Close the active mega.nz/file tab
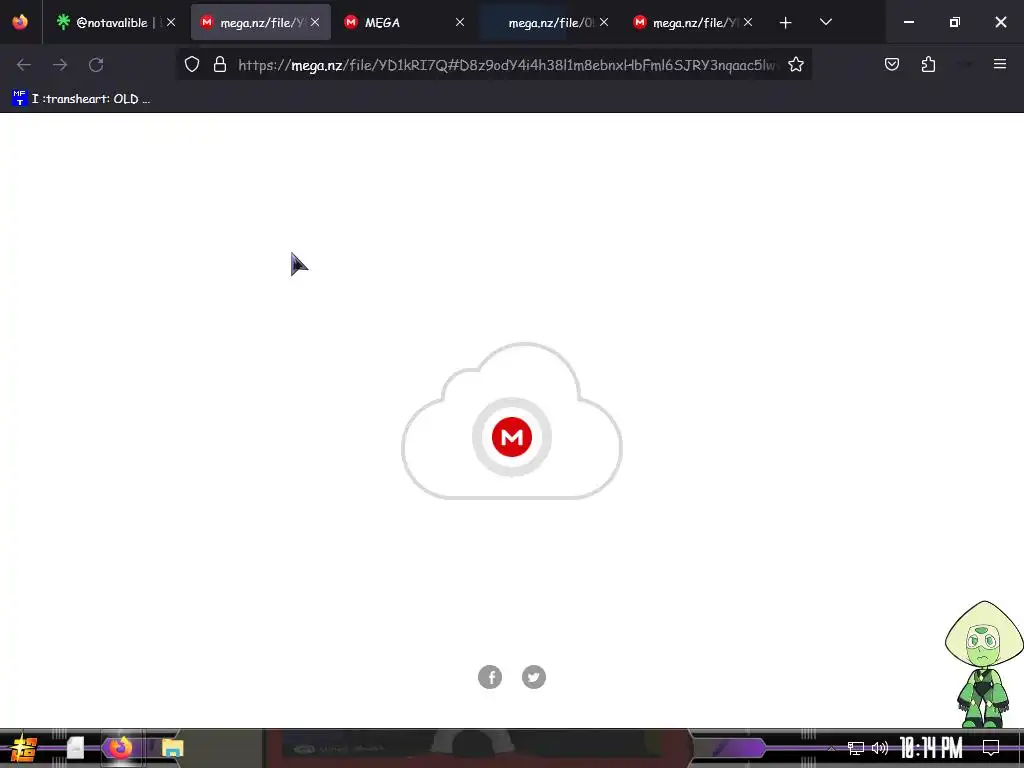 click(315, 22)
